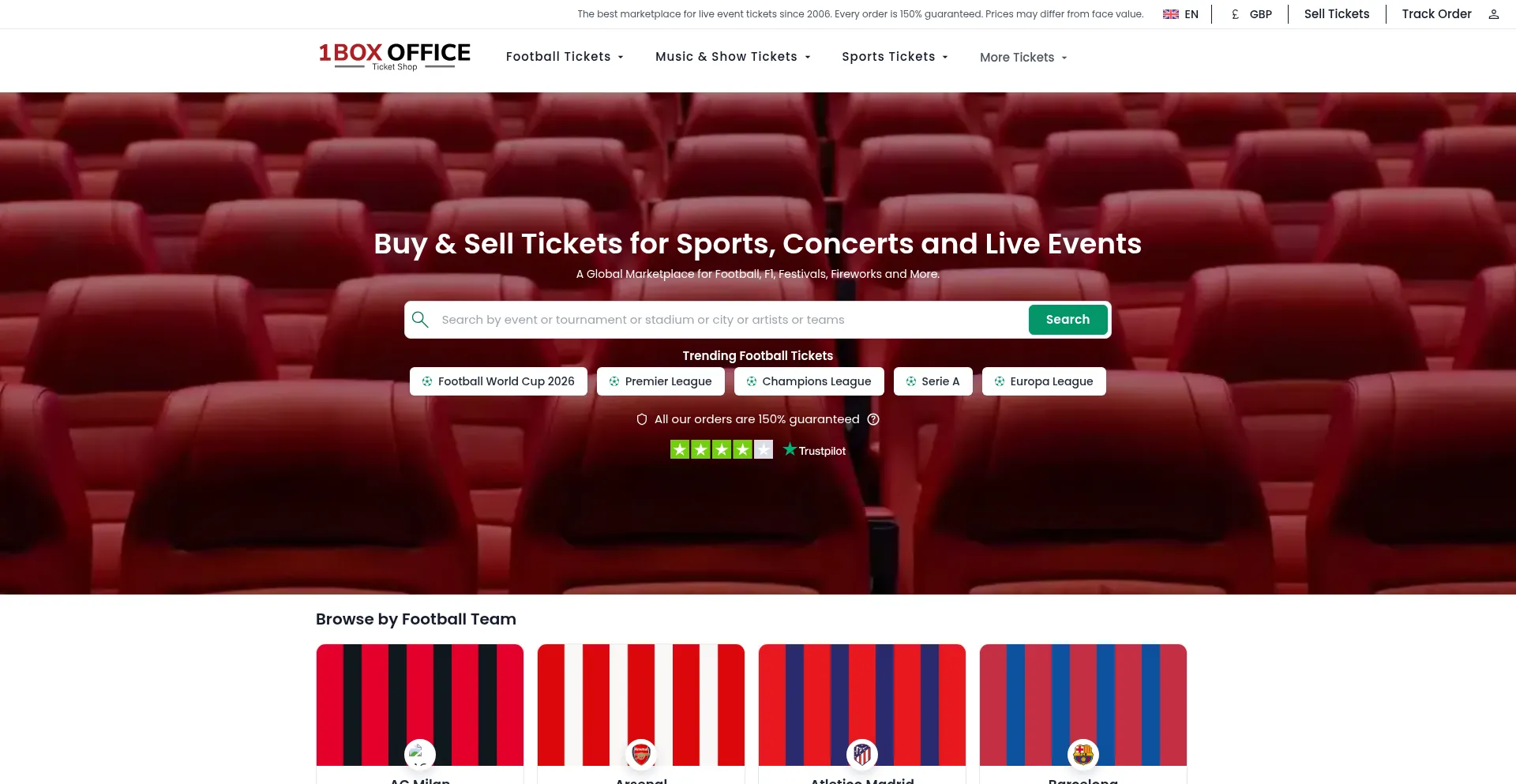Click the 'Browse by Football Team' heading
The image size is (1516, 784).
point(416,619)
